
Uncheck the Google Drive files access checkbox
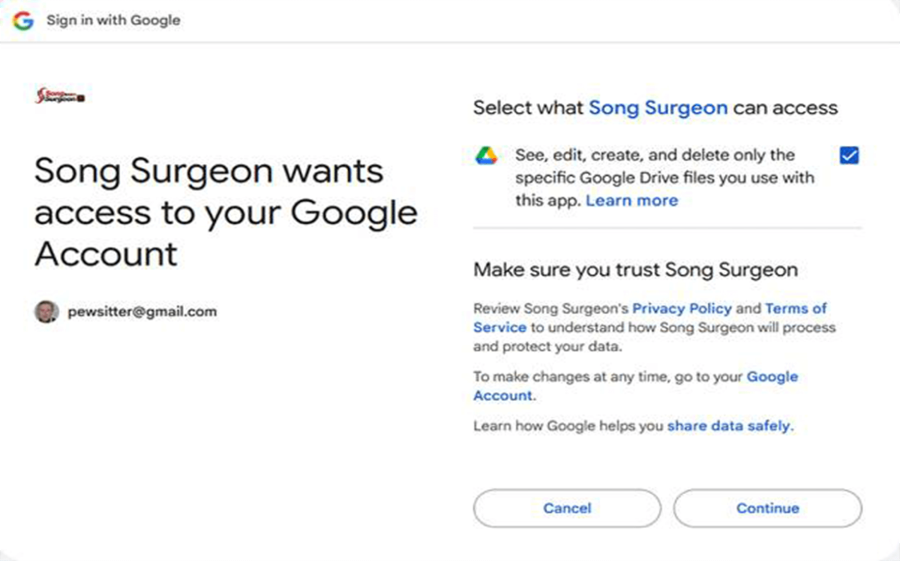[849, 156]
